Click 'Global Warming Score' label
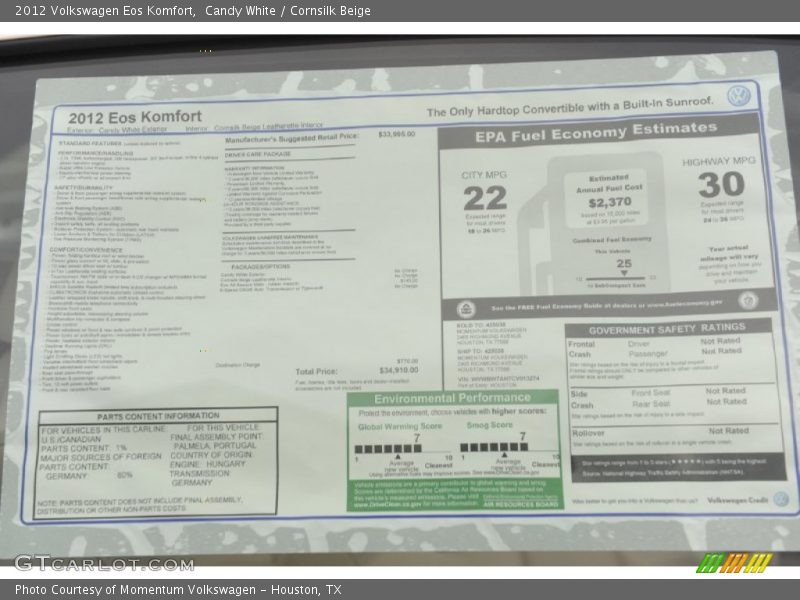Image resolution: width=800 pixels, height=600 pixels. (x=400, y=426)
